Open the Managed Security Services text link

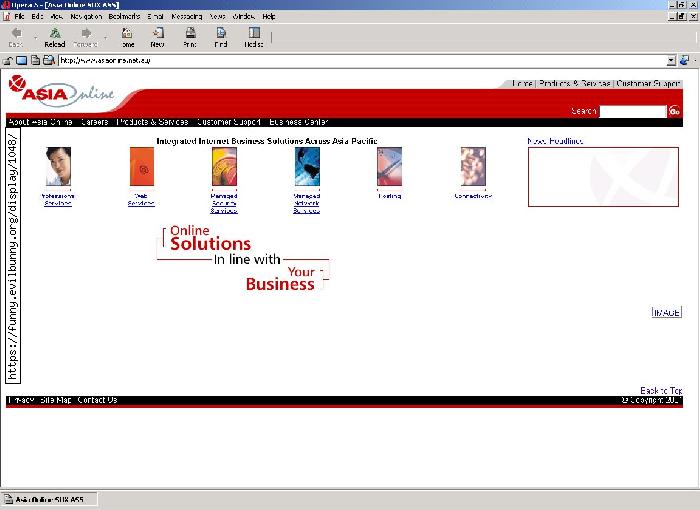pos(224,203)
